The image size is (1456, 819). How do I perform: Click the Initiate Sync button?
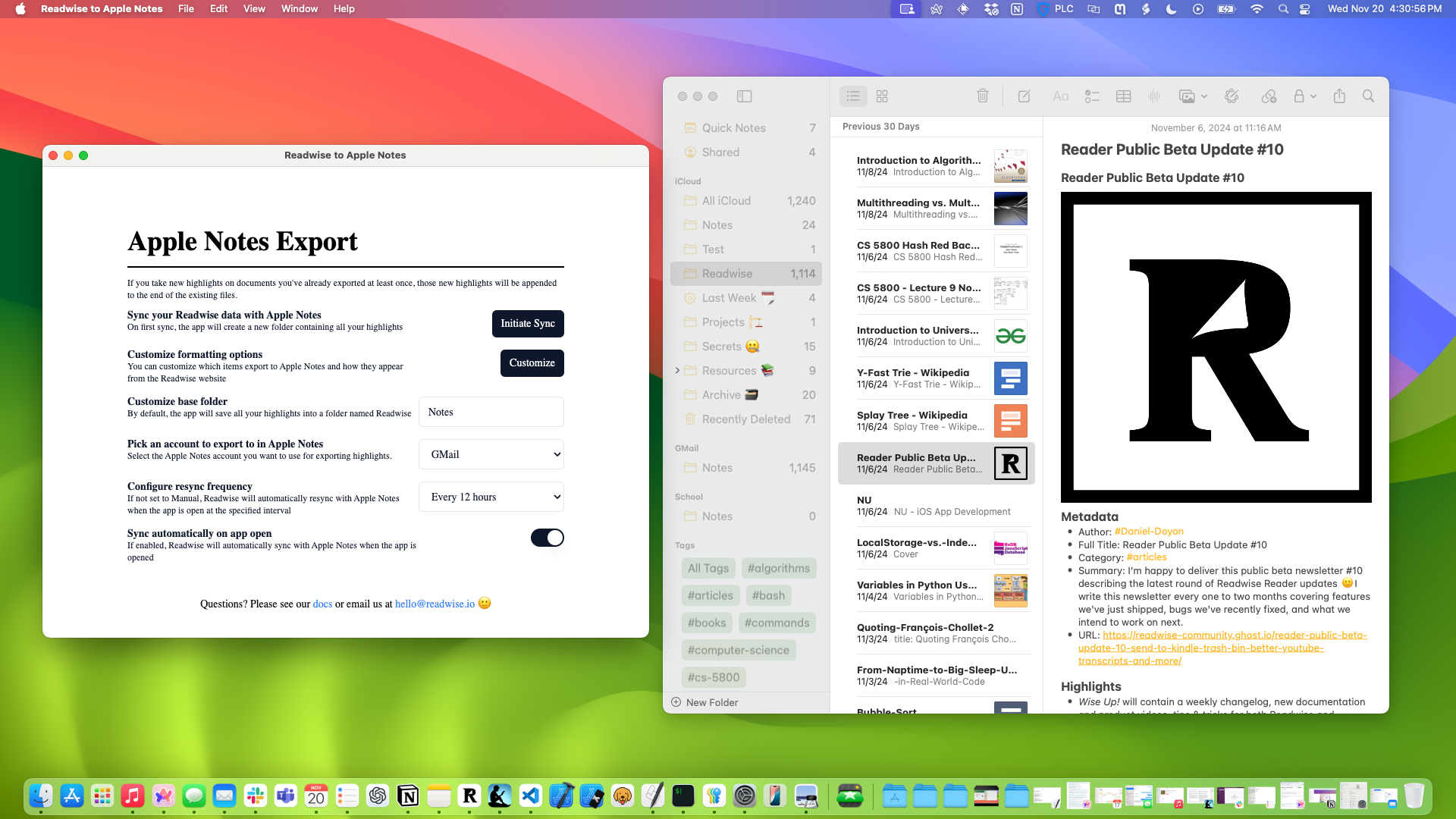point(527,323)
